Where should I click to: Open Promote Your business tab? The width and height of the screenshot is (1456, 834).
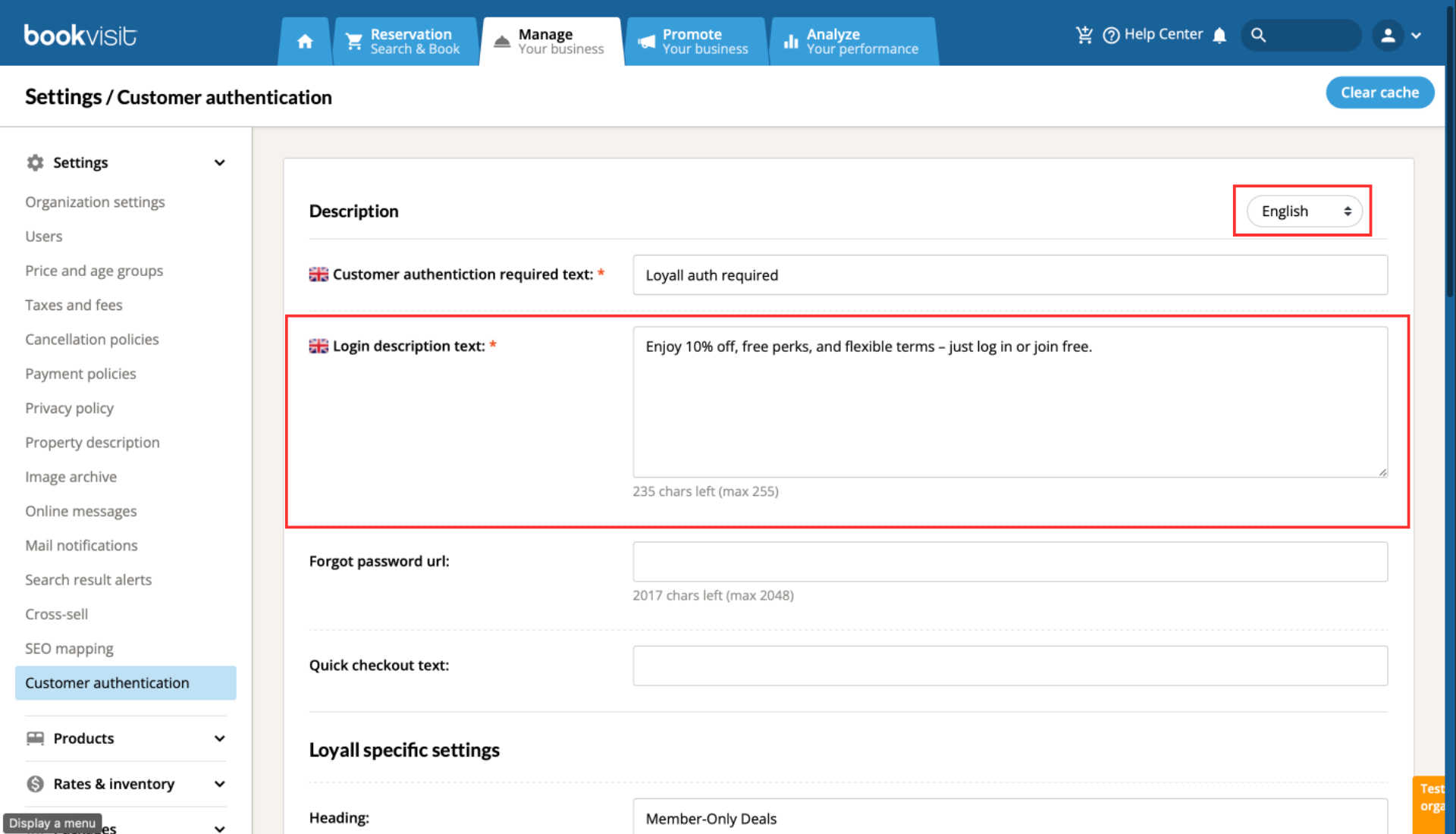(696, 42)
